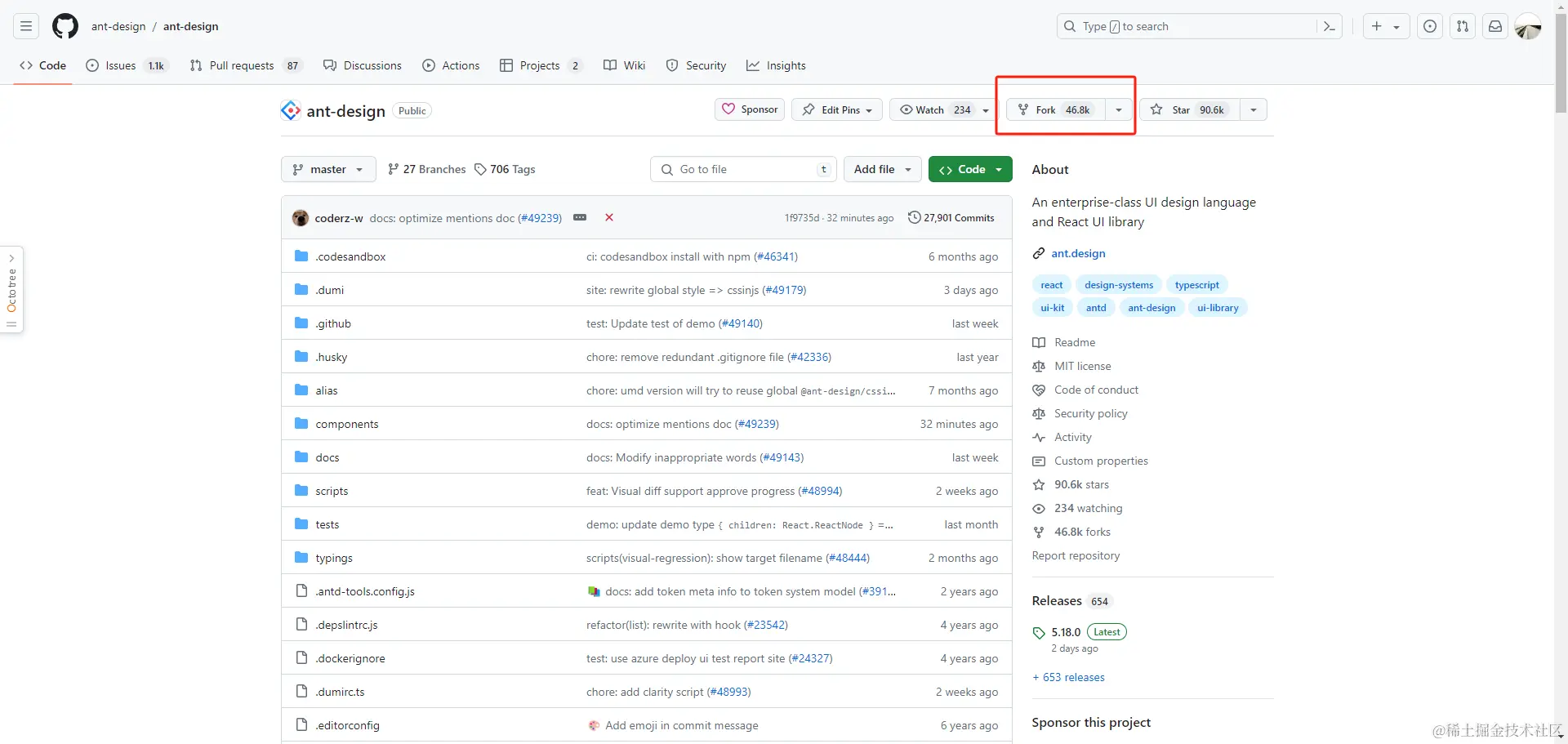Click the typescript topic tag

tap(1196, 285)
